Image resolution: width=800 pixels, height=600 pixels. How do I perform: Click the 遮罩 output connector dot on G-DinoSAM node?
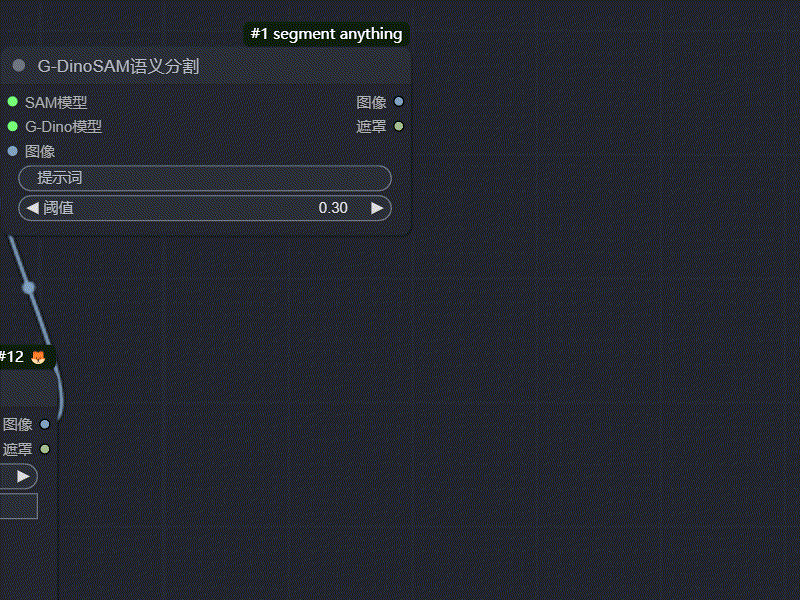399,126
